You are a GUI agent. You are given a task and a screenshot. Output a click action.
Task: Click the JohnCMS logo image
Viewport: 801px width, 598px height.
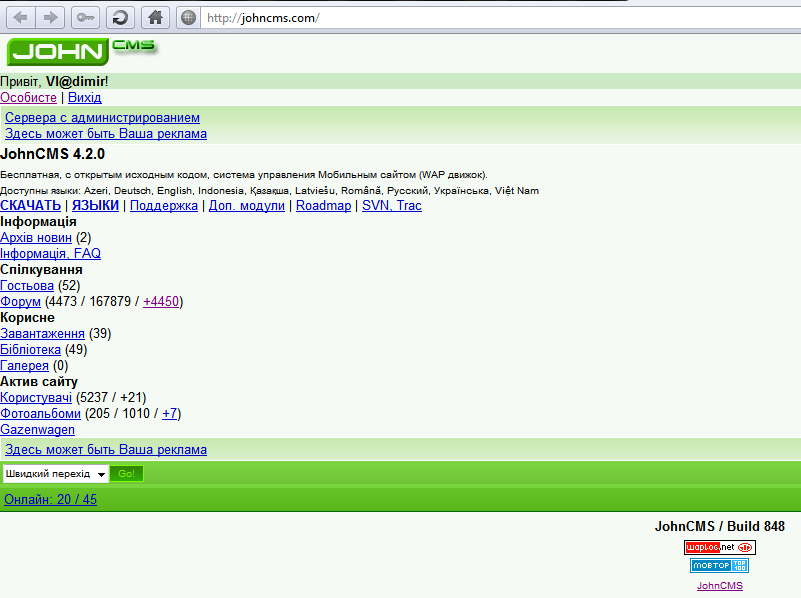tap(82, 52)
